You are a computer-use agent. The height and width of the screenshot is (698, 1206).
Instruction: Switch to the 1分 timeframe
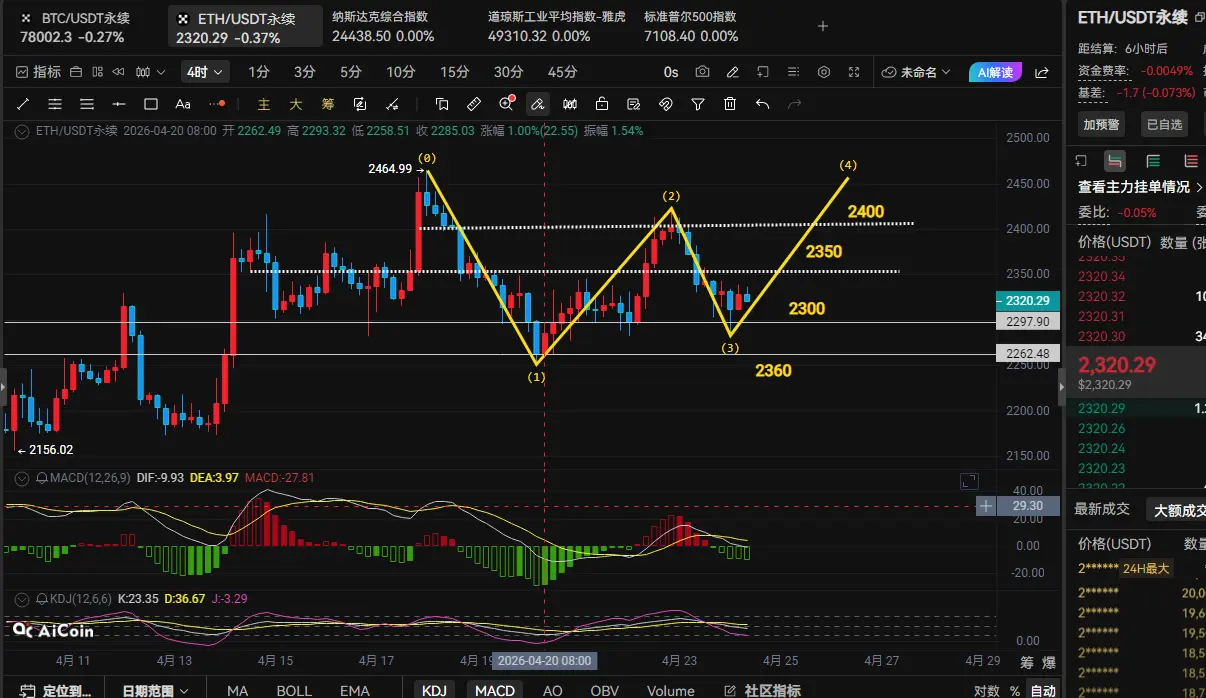[x=259, y=72]
